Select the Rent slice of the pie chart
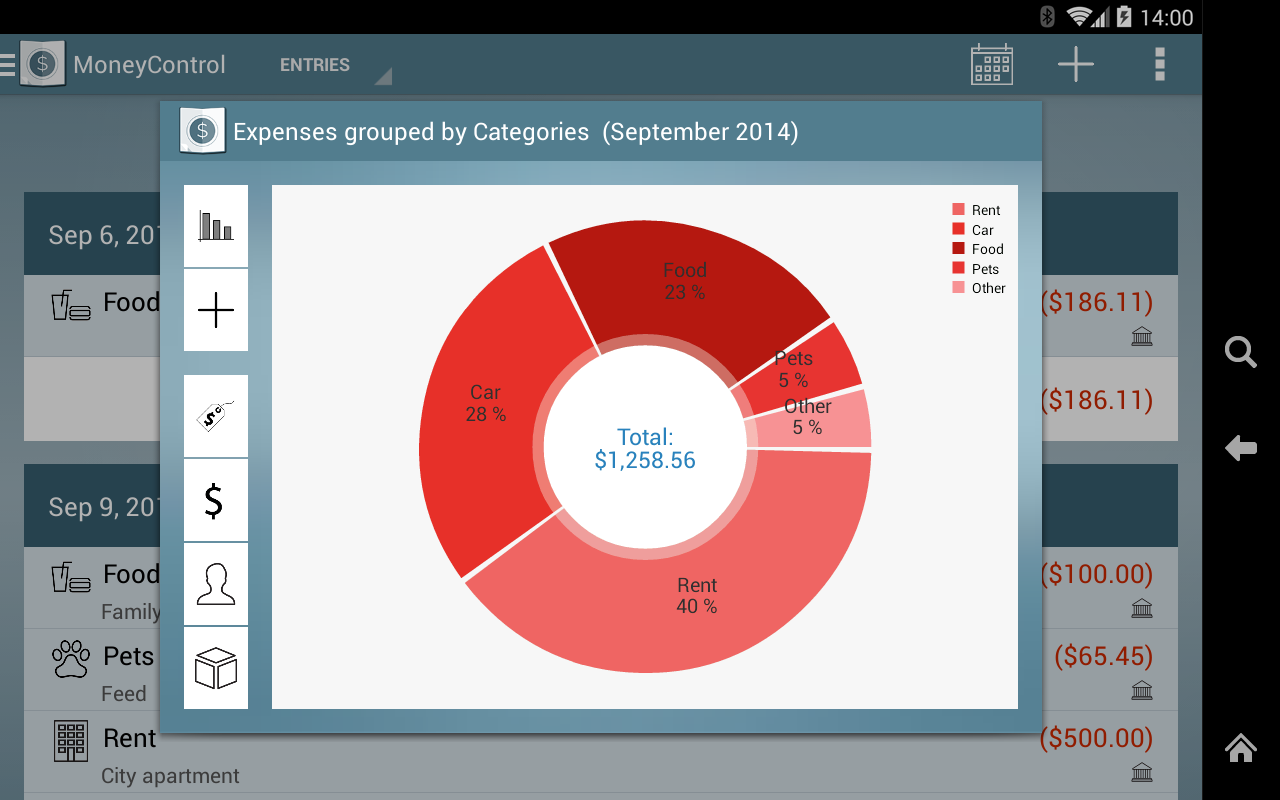The image size is (1280, 800). coord(697,595)
